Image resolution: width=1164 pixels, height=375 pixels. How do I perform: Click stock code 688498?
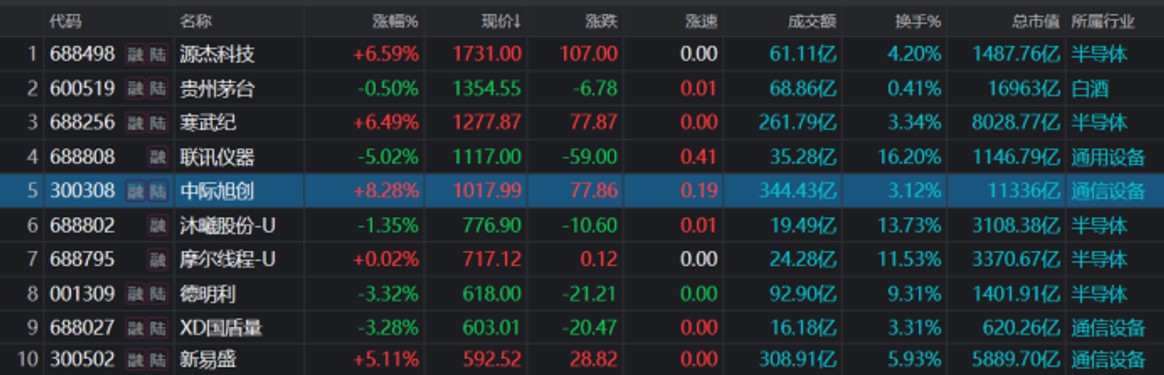[82, 54]
